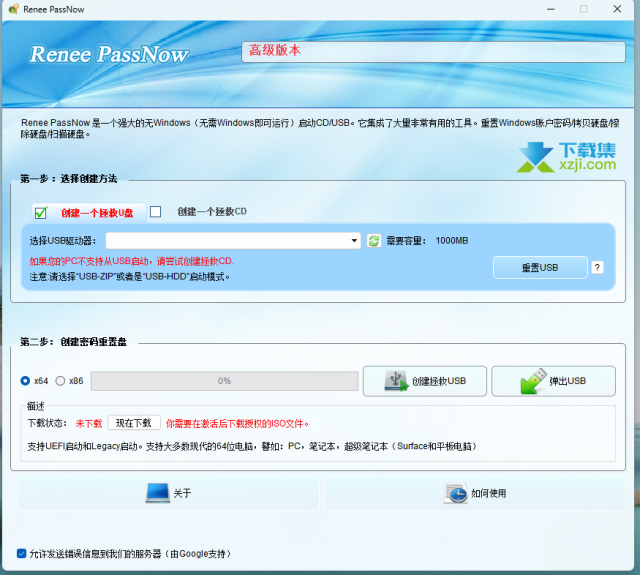
Task: Close the Renee PassNow window
Action: pyautogui.click(x=617, y=9)
